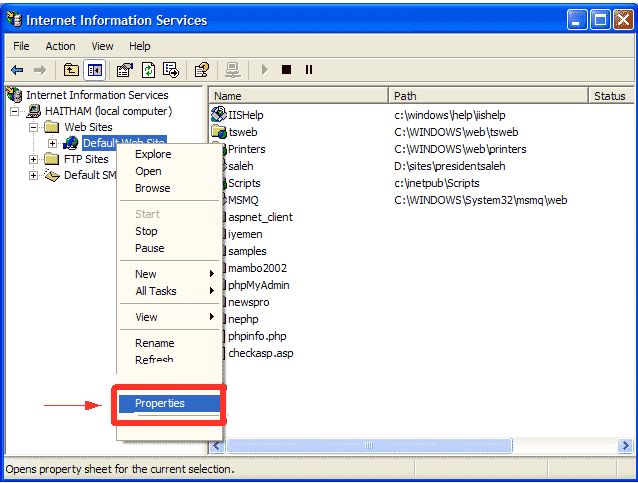This screenshot has height=483, width=638.
Task: Click the Web Sites folder icon
Action: pos(52,127)
